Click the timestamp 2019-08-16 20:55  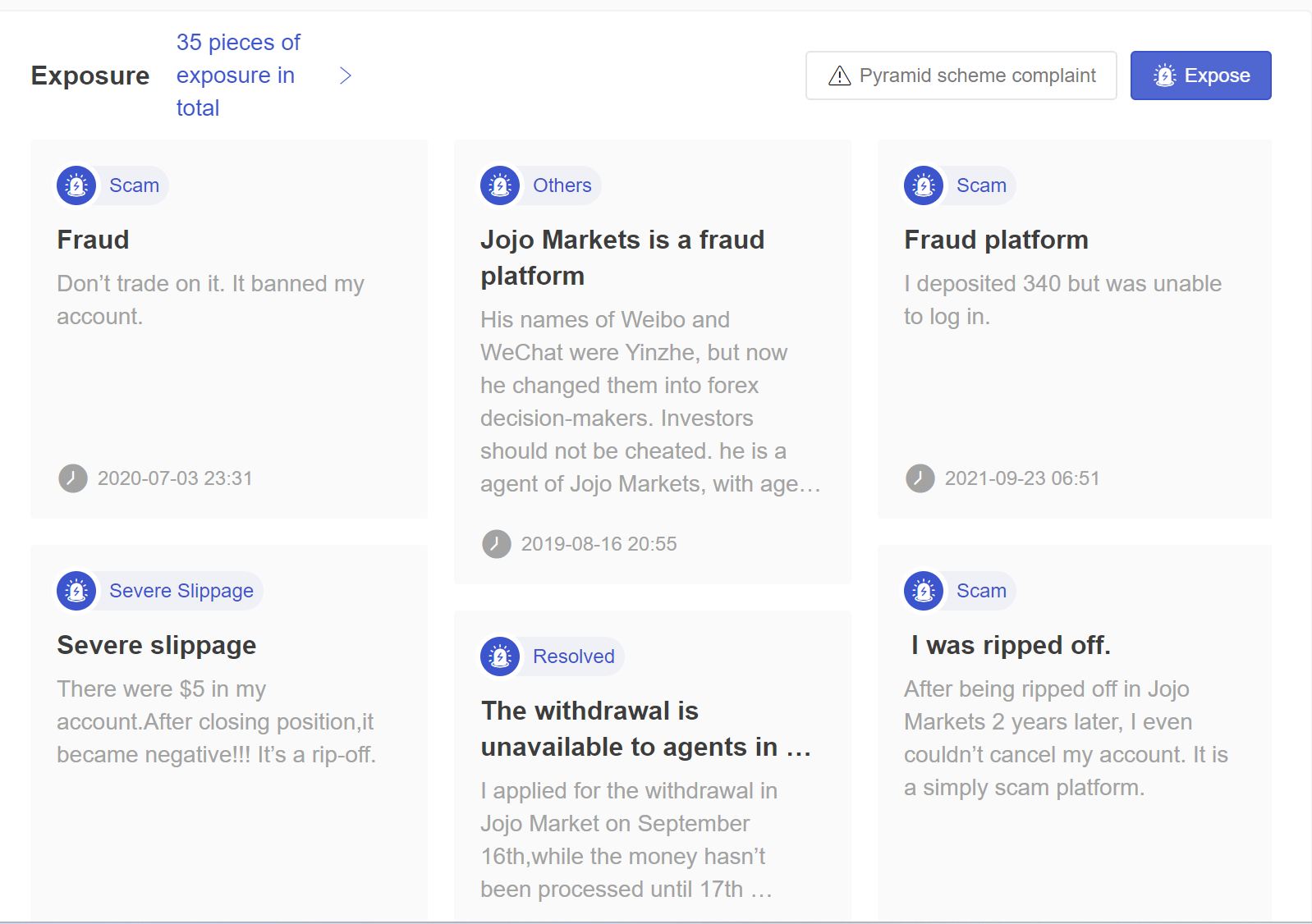tap(599, 544)
